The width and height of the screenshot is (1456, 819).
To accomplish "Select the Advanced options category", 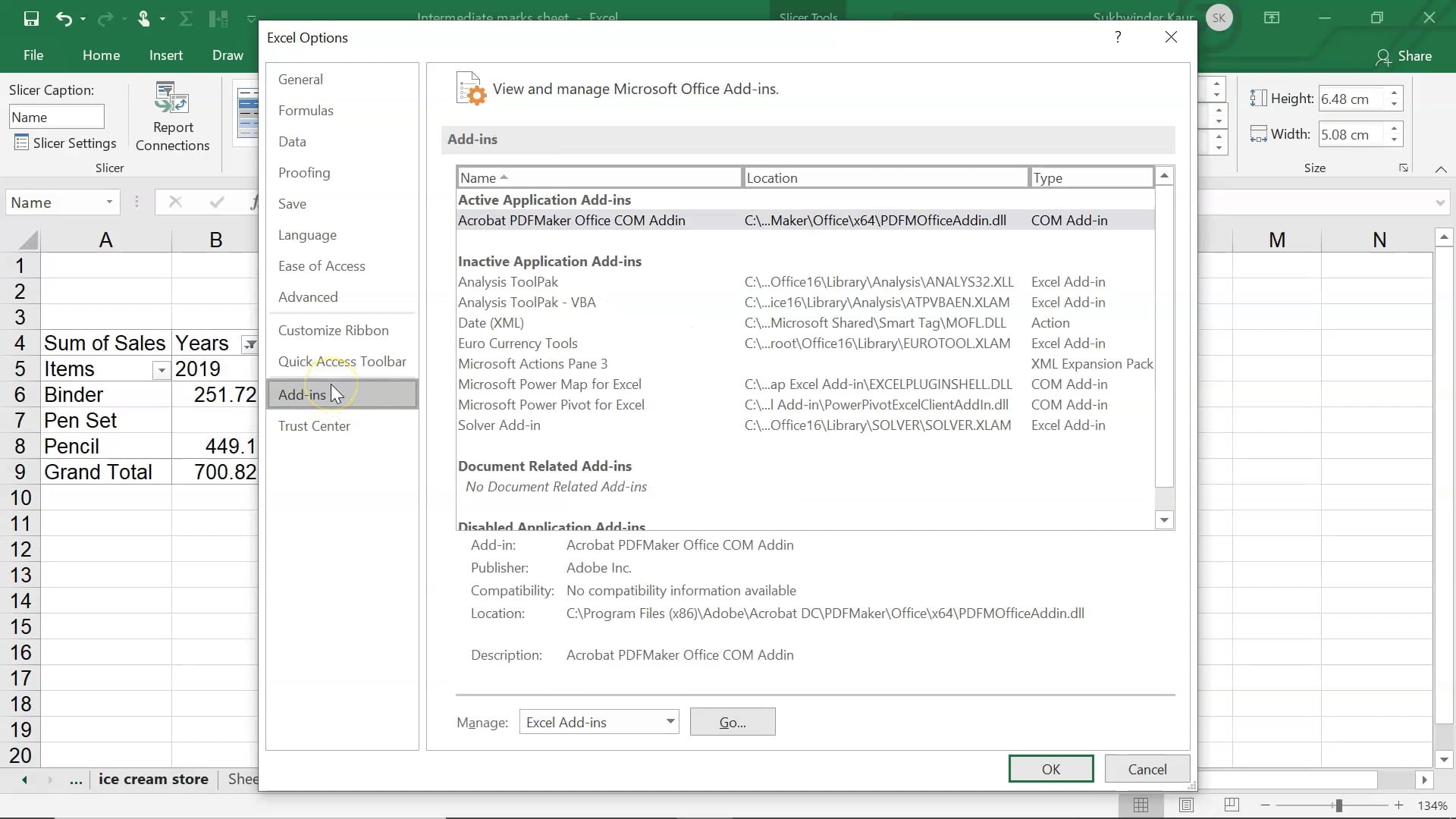I will [x=342, y=297].
